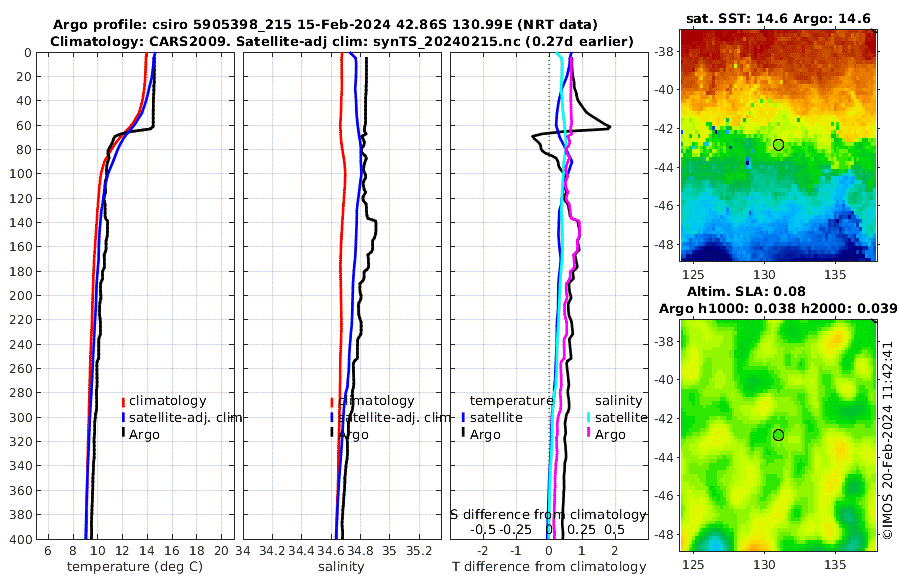
Task: Click the Argo h1000 h2000 values line
Action: (x=778, y=309)
